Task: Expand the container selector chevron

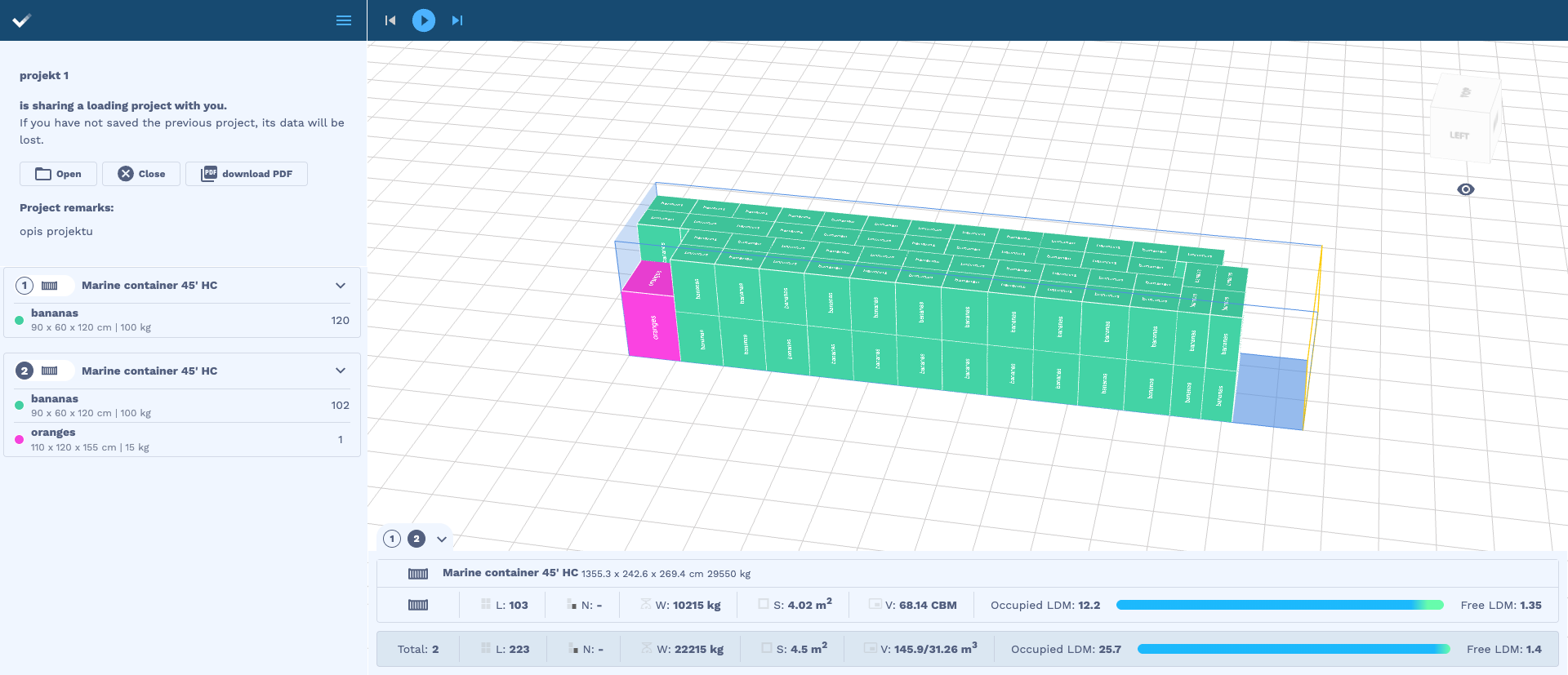Action: [442, 540]
